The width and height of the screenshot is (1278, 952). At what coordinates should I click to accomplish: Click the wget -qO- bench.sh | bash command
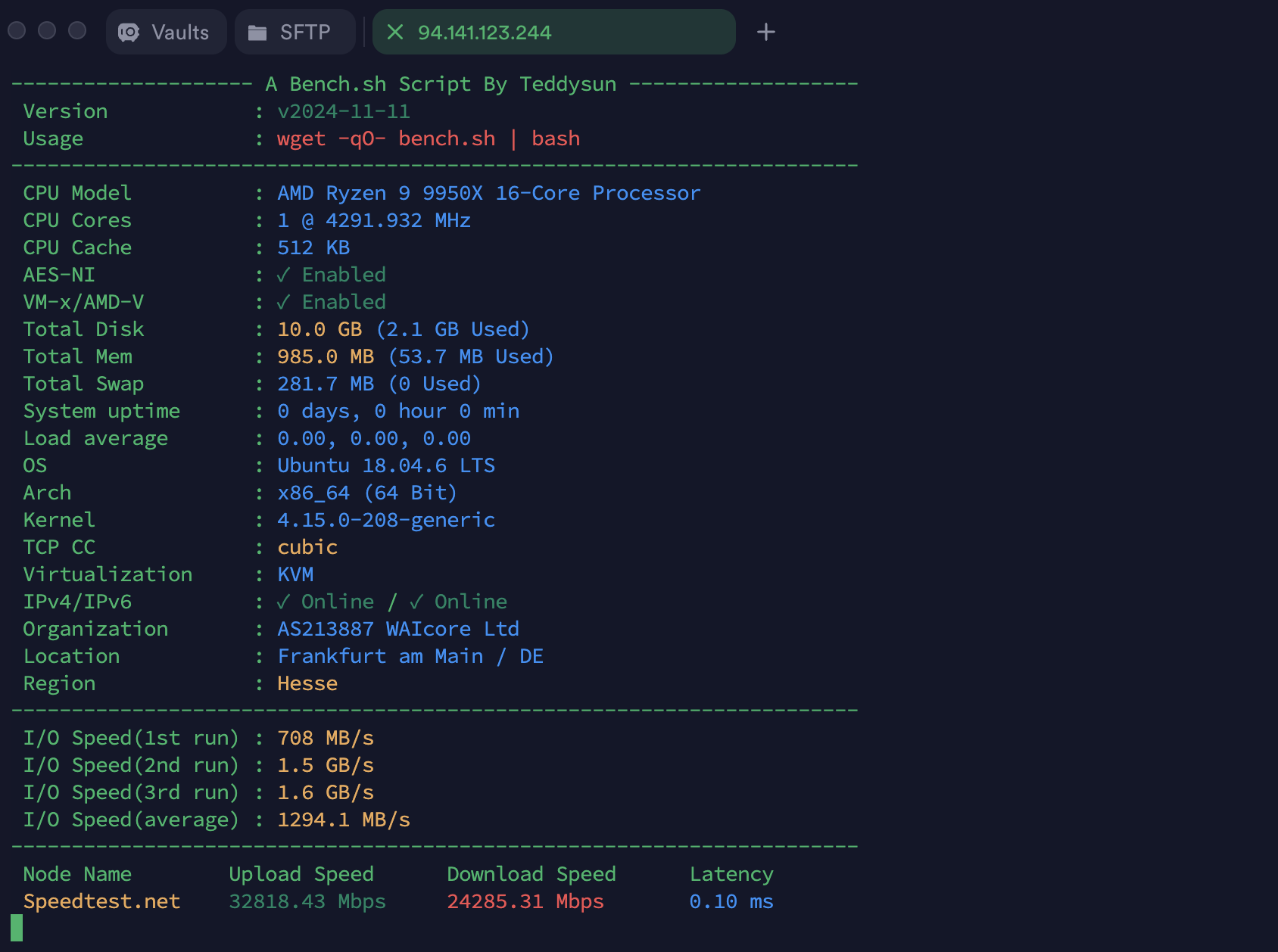pyautogui.click(x=429, y=138)
